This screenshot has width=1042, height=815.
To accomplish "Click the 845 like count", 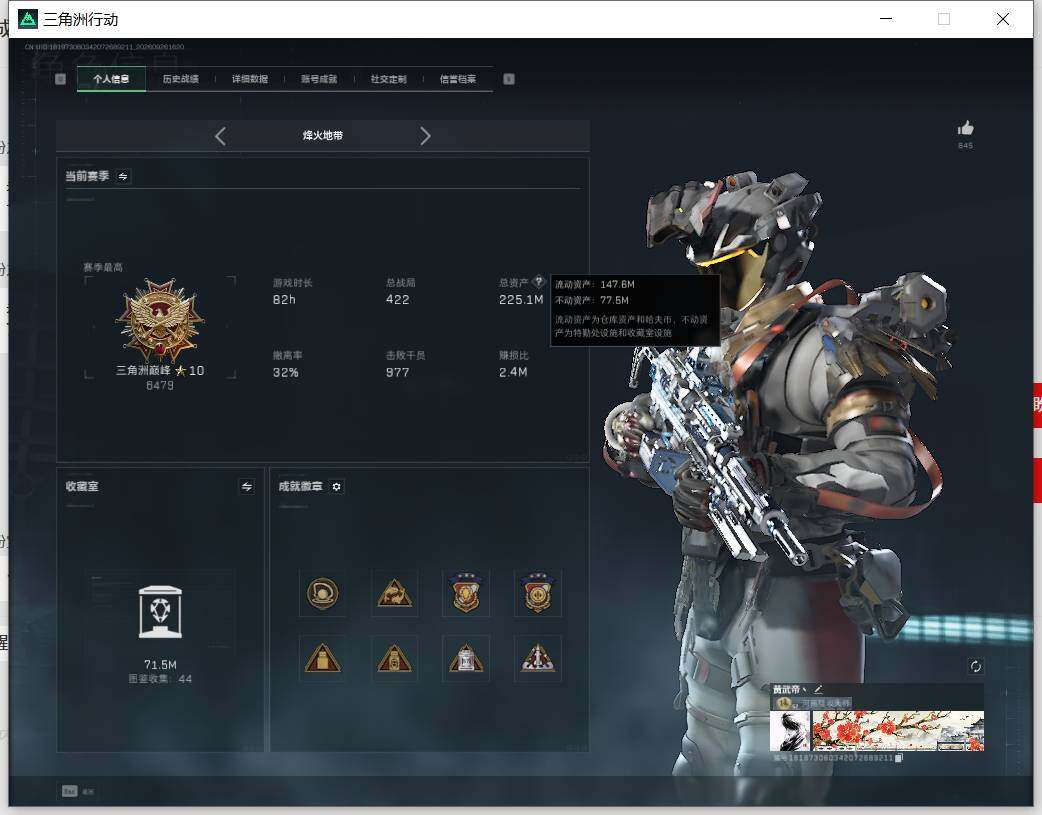I will click(x=966, y=146).
